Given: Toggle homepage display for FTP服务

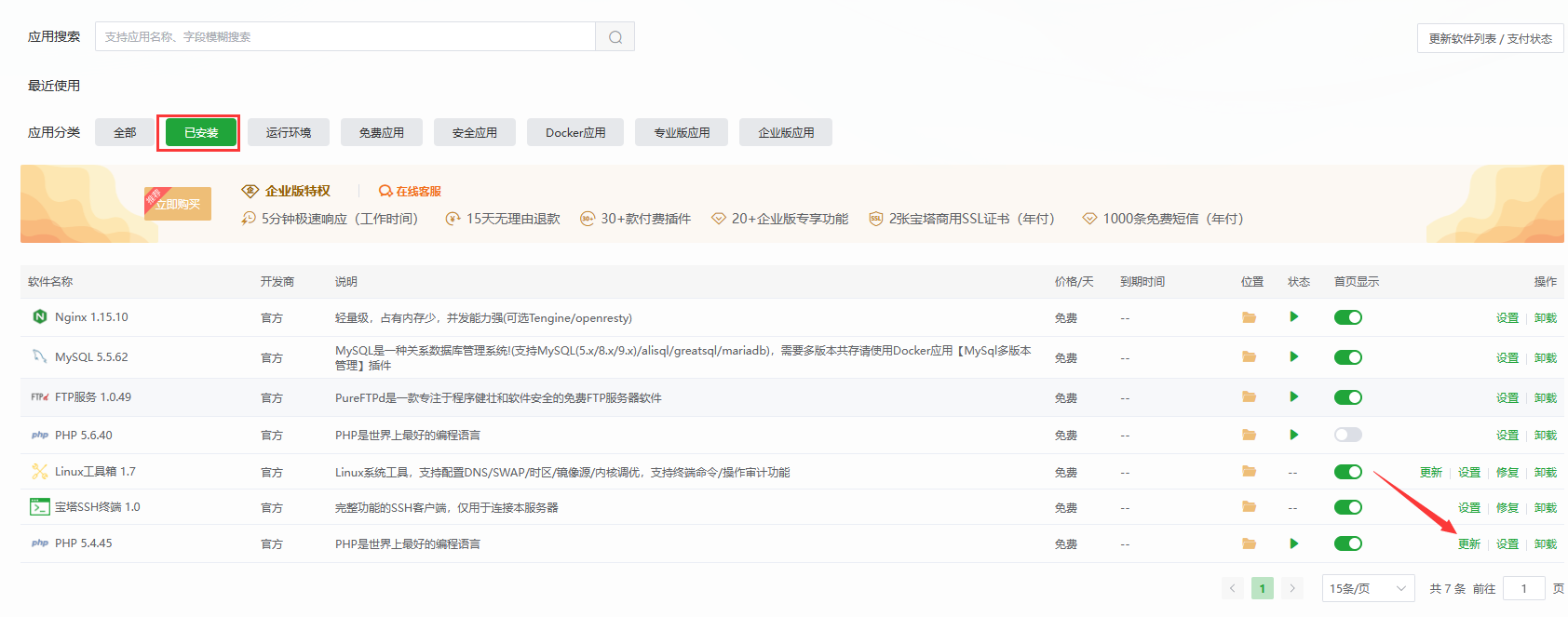Looking at the screenshot, I should [x=1348, y=397].
